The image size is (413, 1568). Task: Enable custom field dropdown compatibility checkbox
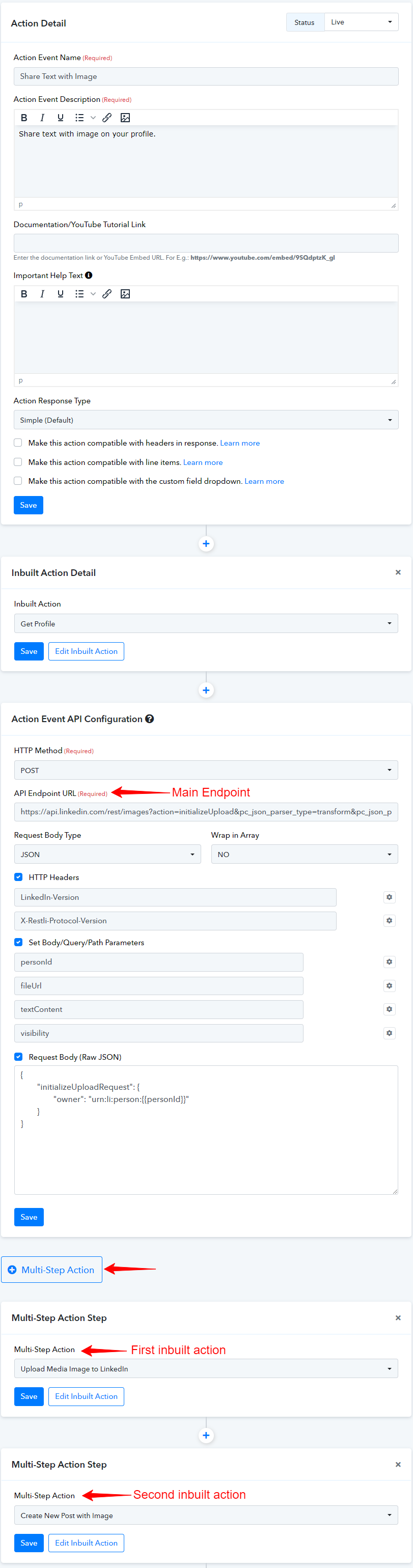click(18, 481)
